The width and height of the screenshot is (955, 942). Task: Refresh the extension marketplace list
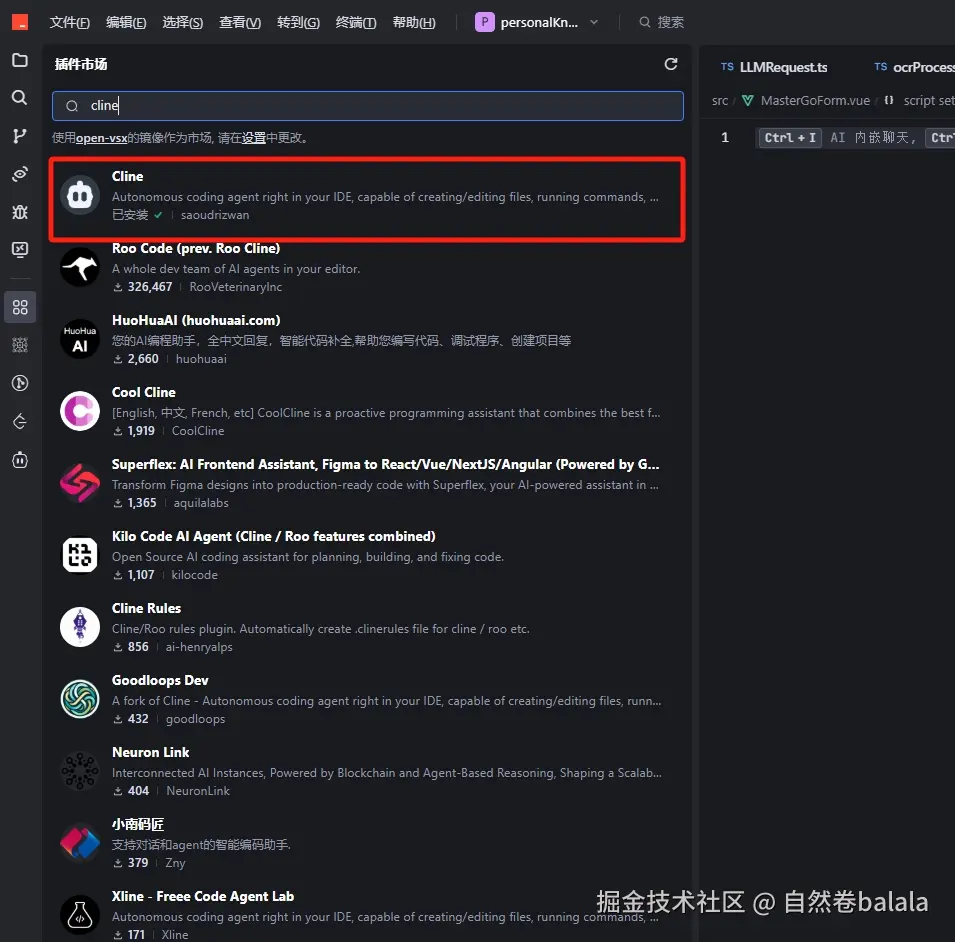click(x=671, y=63)
